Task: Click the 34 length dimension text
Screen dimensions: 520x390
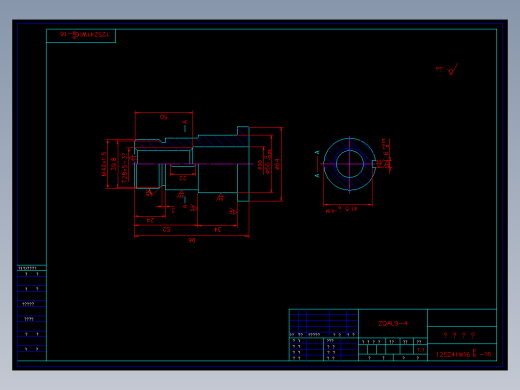Action: (218, 229)
